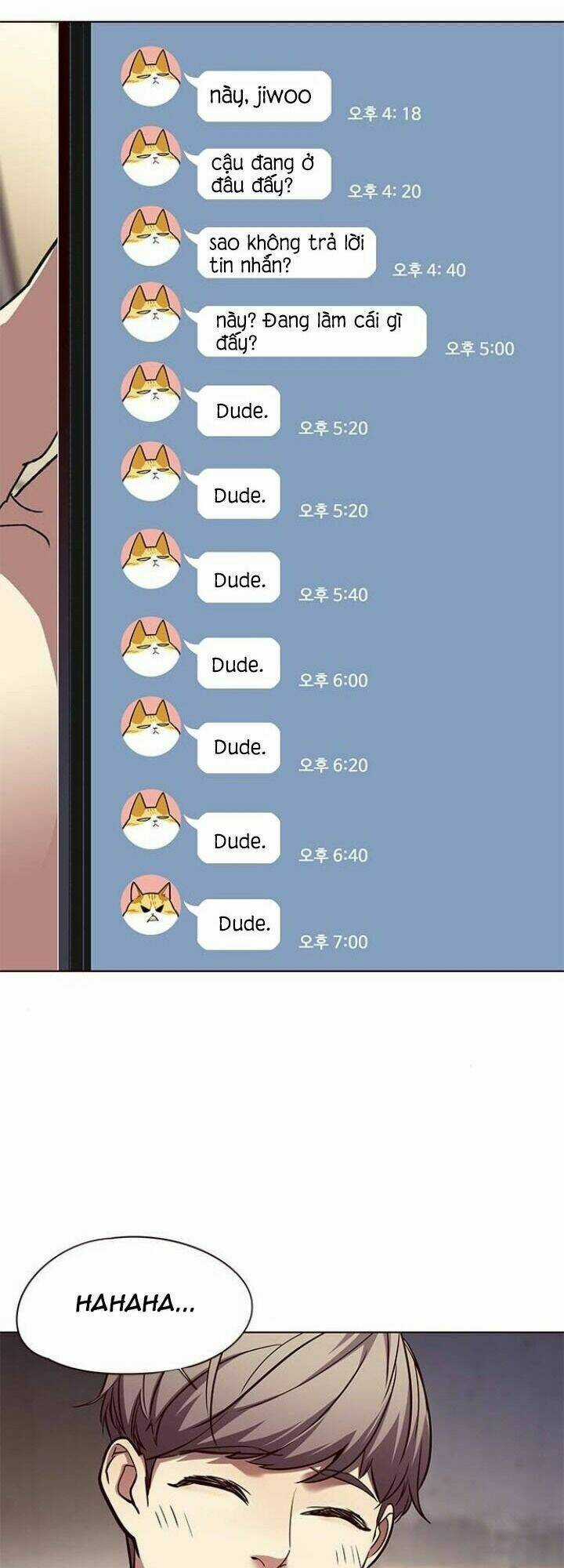Viewport: 564px width, 1568px height.
Task: Select the Dude bubble sent at 6:40
Action: pos(238,839)
